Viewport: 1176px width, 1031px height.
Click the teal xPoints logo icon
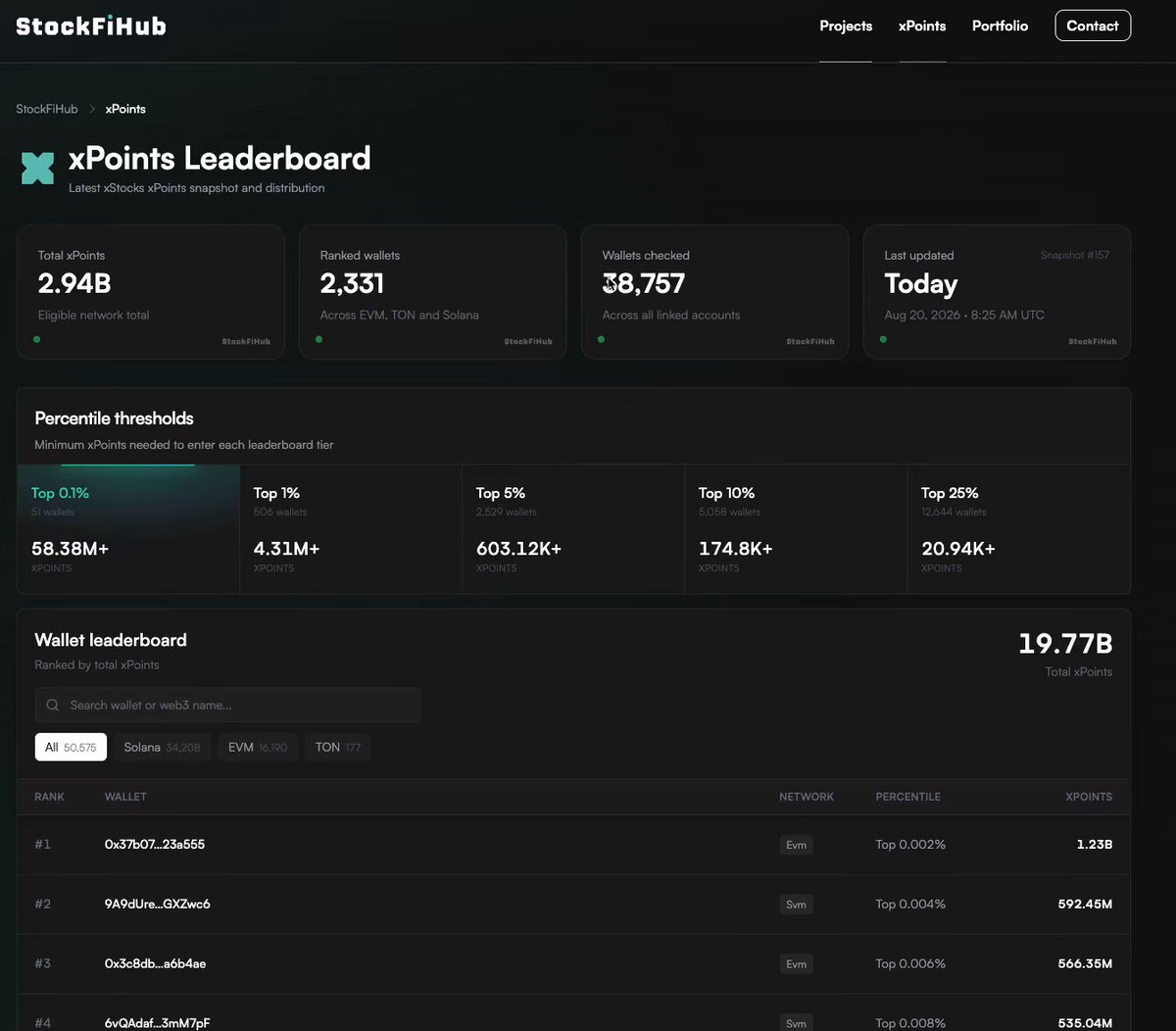(37, 169)
